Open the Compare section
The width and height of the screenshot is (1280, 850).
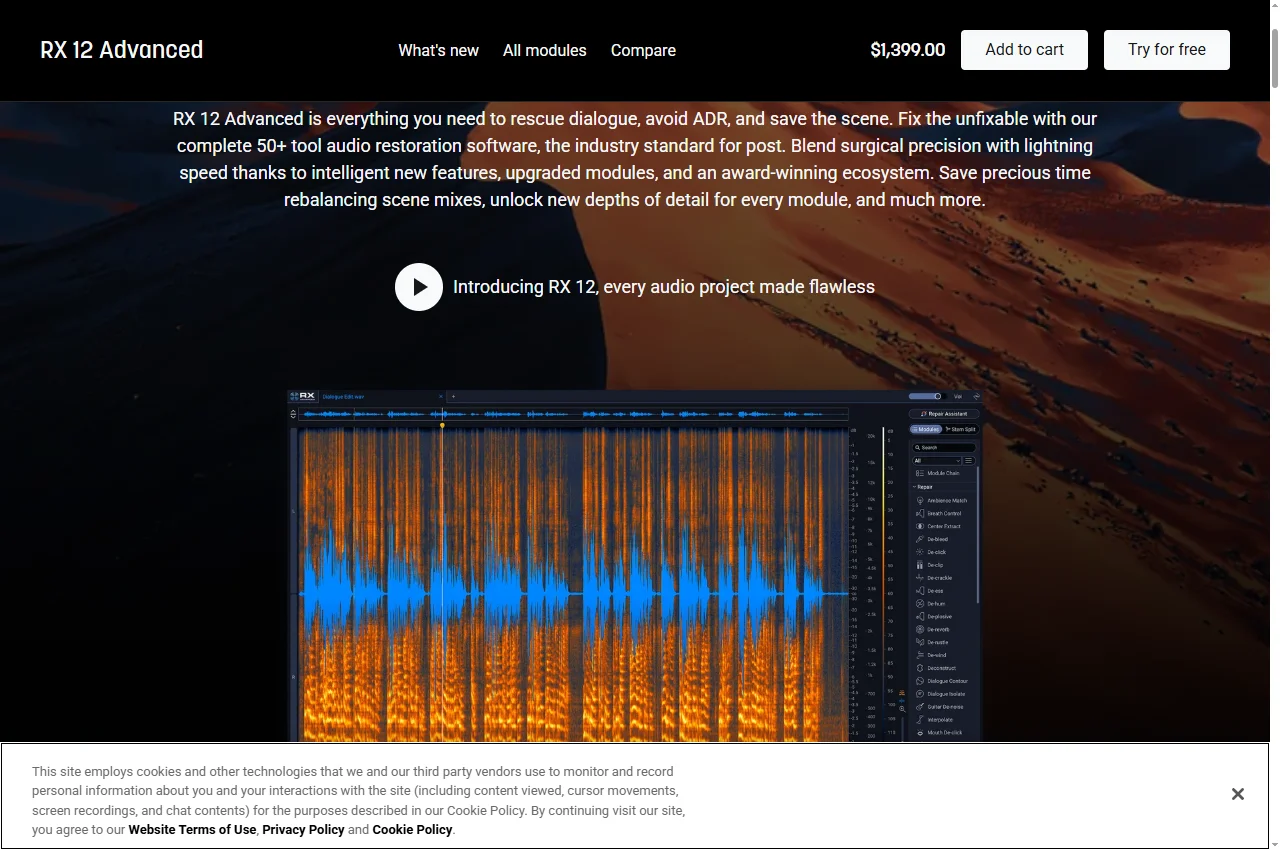pos(643,50)
